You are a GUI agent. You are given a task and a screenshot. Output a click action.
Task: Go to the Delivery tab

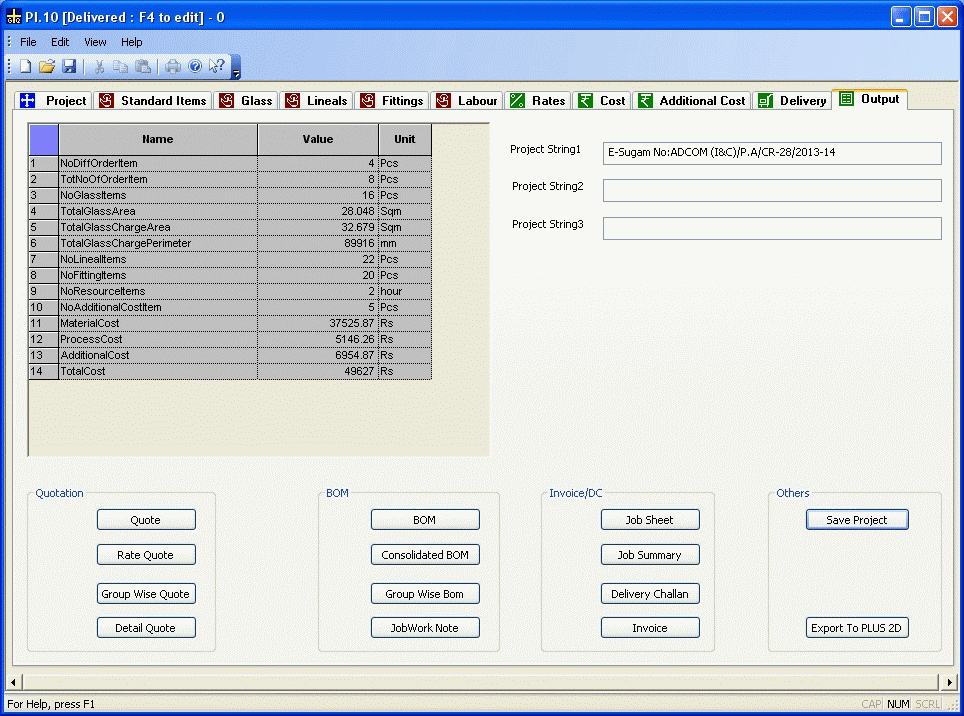793,101
